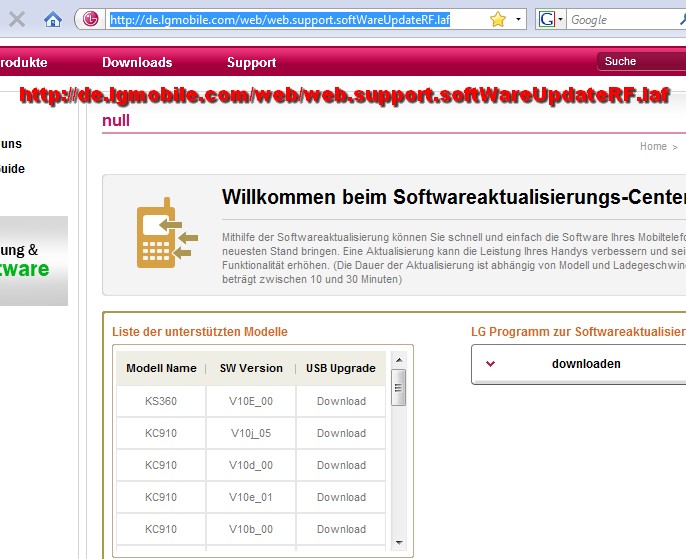Click the phone software update icon
The image size is (686, 559).
[167, 233]
